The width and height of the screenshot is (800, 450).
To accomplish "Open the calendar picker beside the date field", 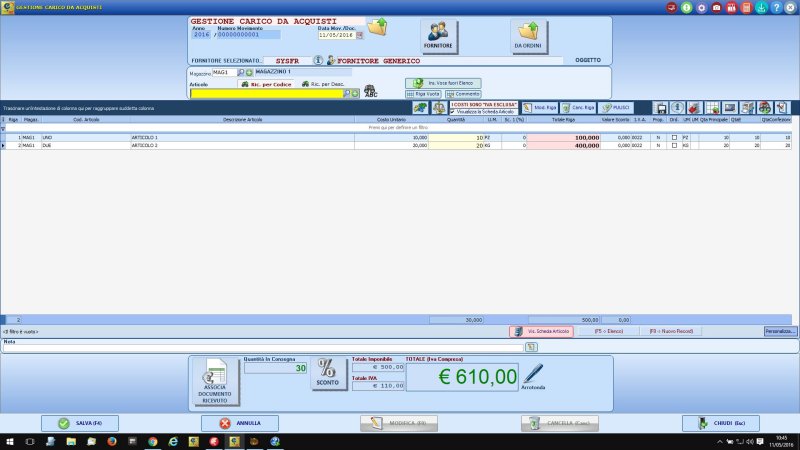I will 359,35.
